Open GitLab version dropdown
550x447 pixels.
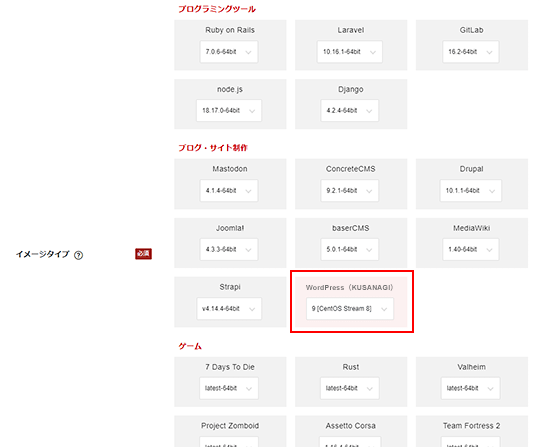pos(470,52)
